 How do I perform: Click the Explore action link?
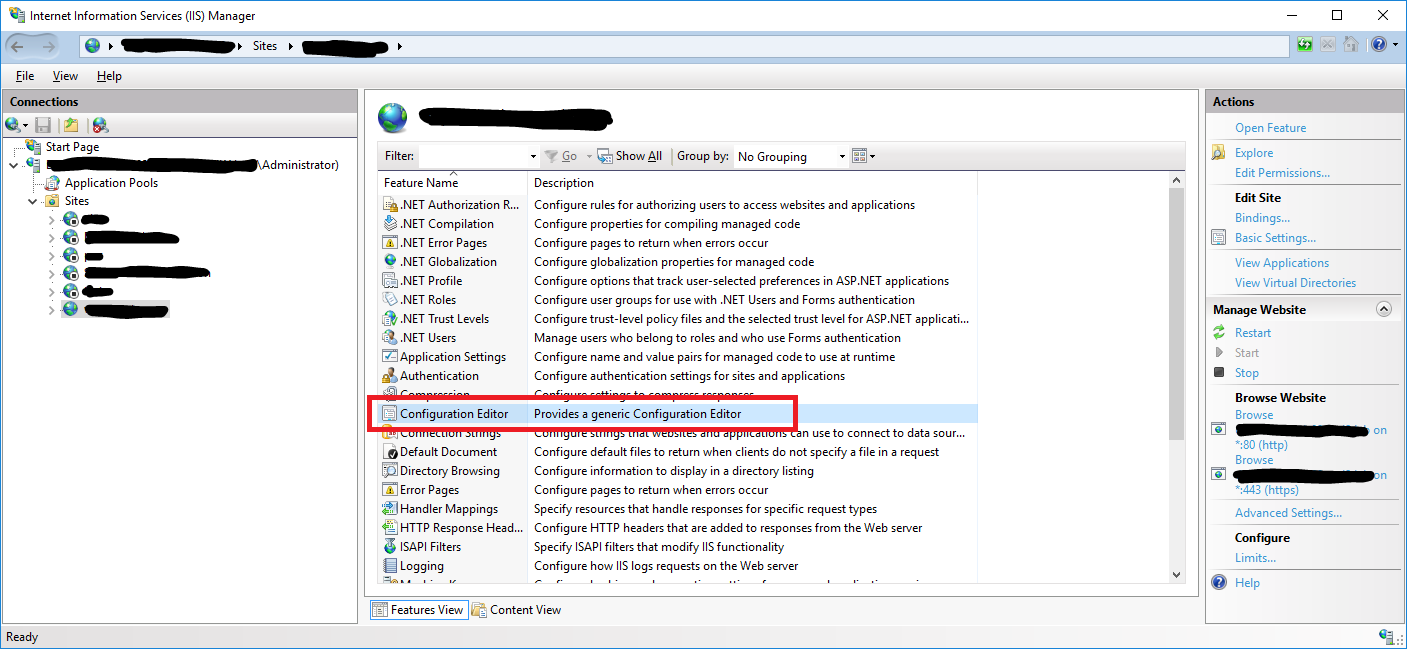[x=1254, y=153]
